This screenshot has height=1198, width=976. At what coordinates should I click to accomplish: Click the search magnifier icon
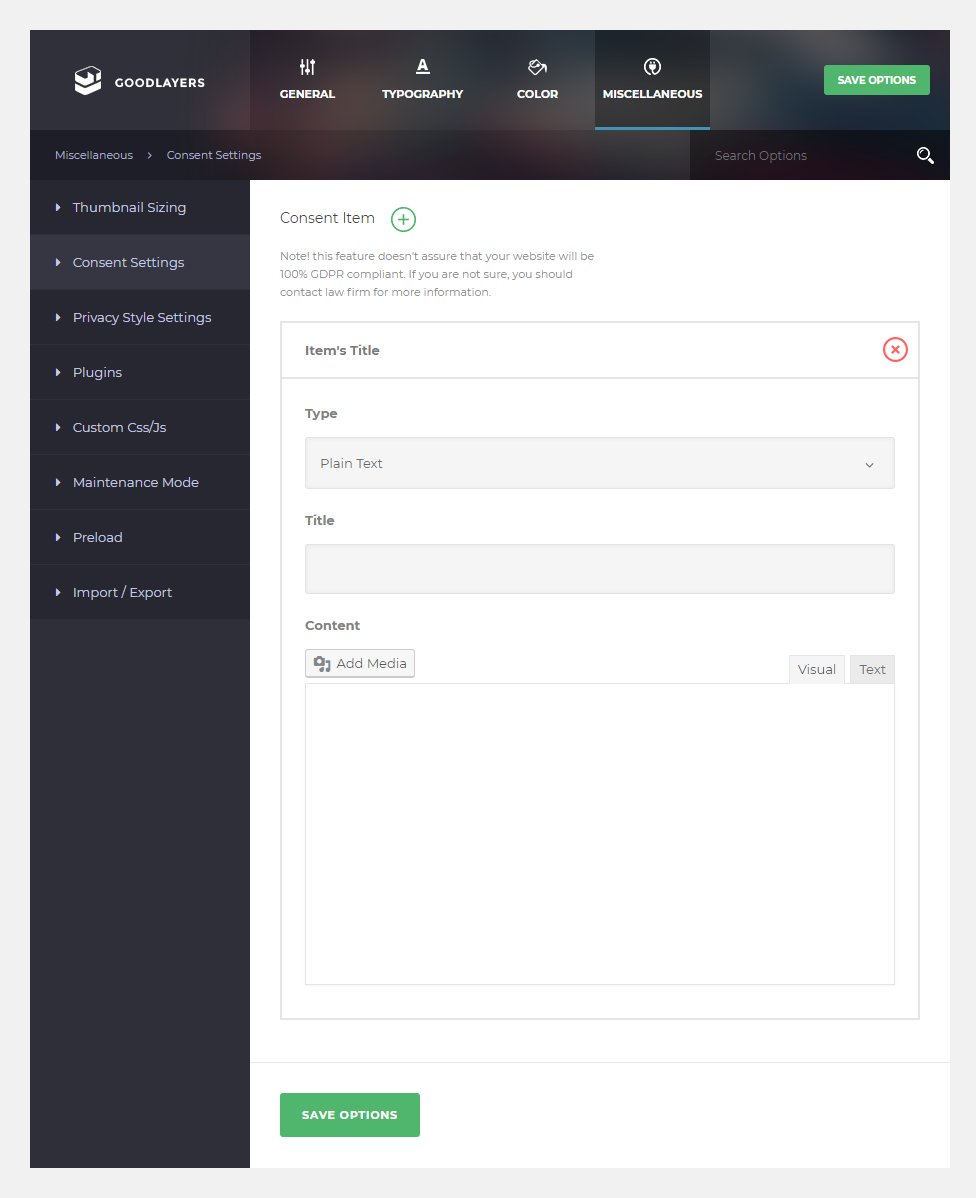(925, 156)
